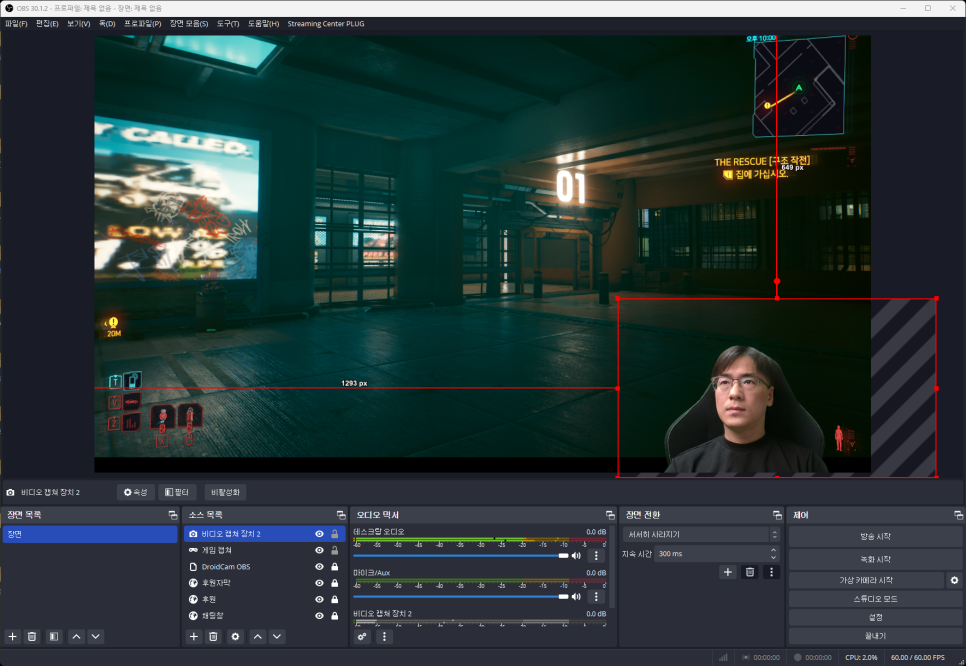966x666 pixels.
Task: Open the 서서히 사라지기 transition dropdown
Action: pyautogui.click(x=696, y=535)
